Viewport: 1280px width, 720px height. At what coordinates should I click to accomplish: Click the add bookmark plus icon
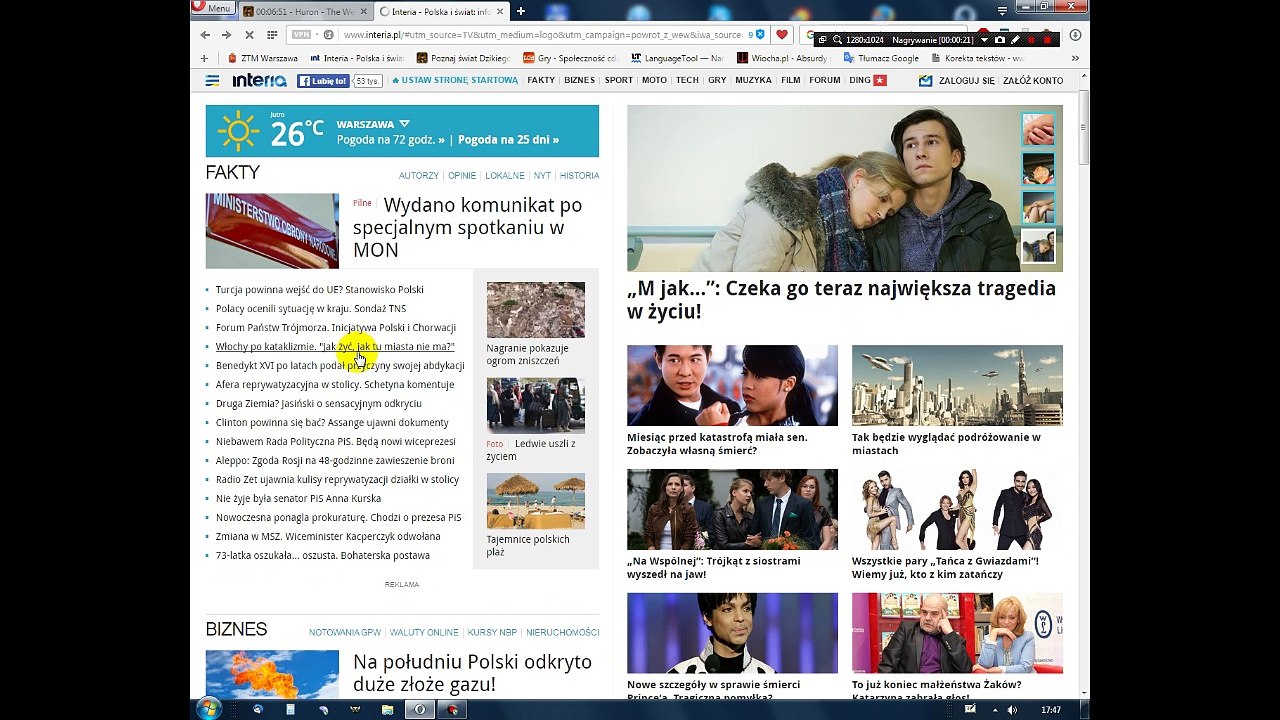[x=204, y=58]
